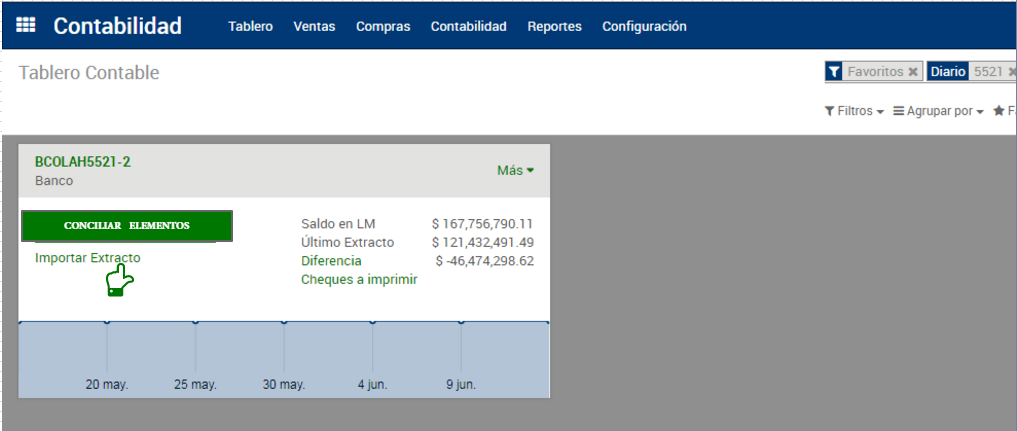
Task: Go to the Compras menu
Action: [x=383, y=27]
